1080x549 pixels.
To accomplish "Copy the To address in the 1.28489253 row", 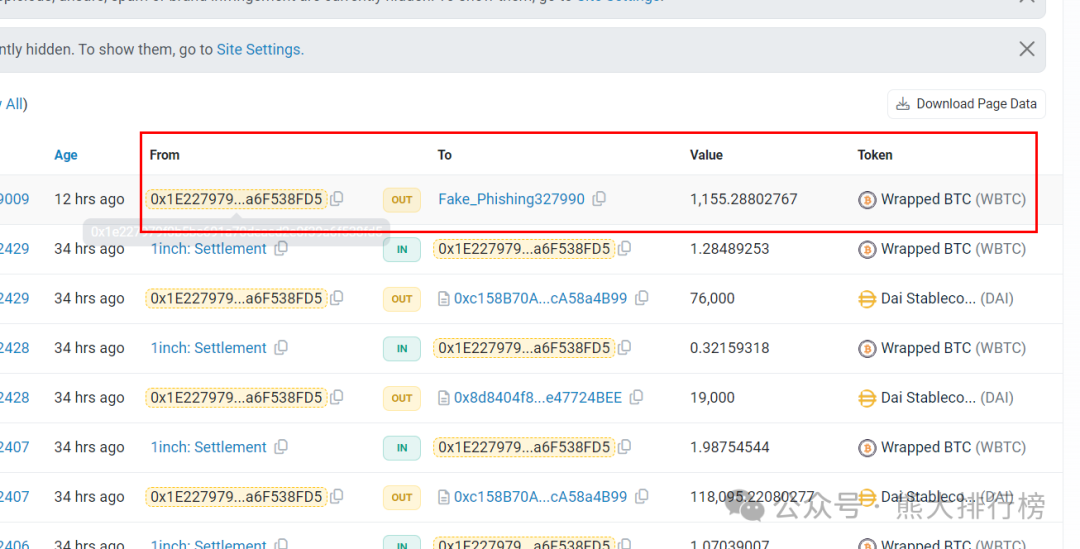I will [x=625, y=249].
